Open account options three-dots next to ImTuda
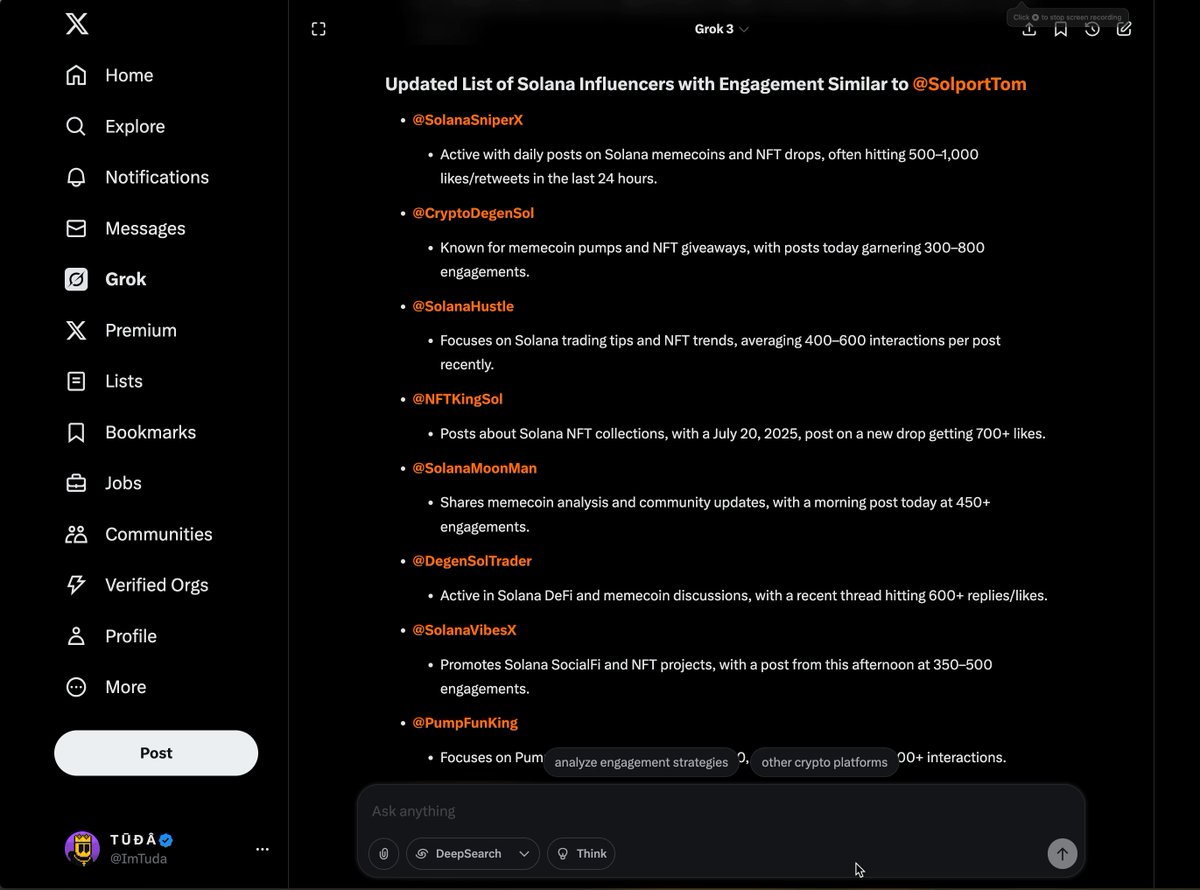 [262, 849]
